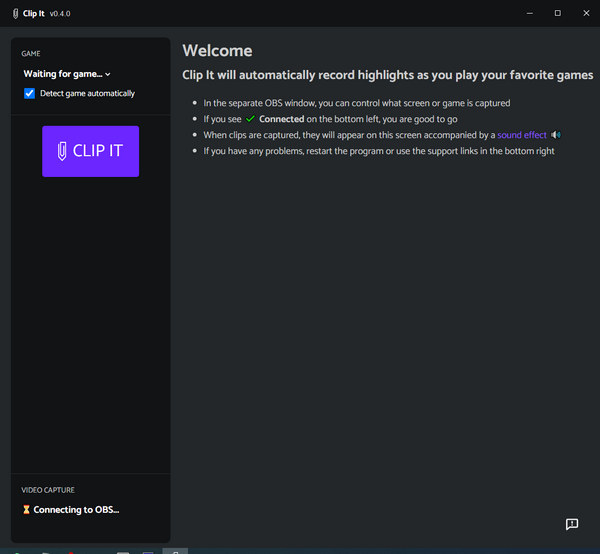The image size is (600, 554).
Task: Follow the 'sound effect' link
Action: click(x=522, y=135)
